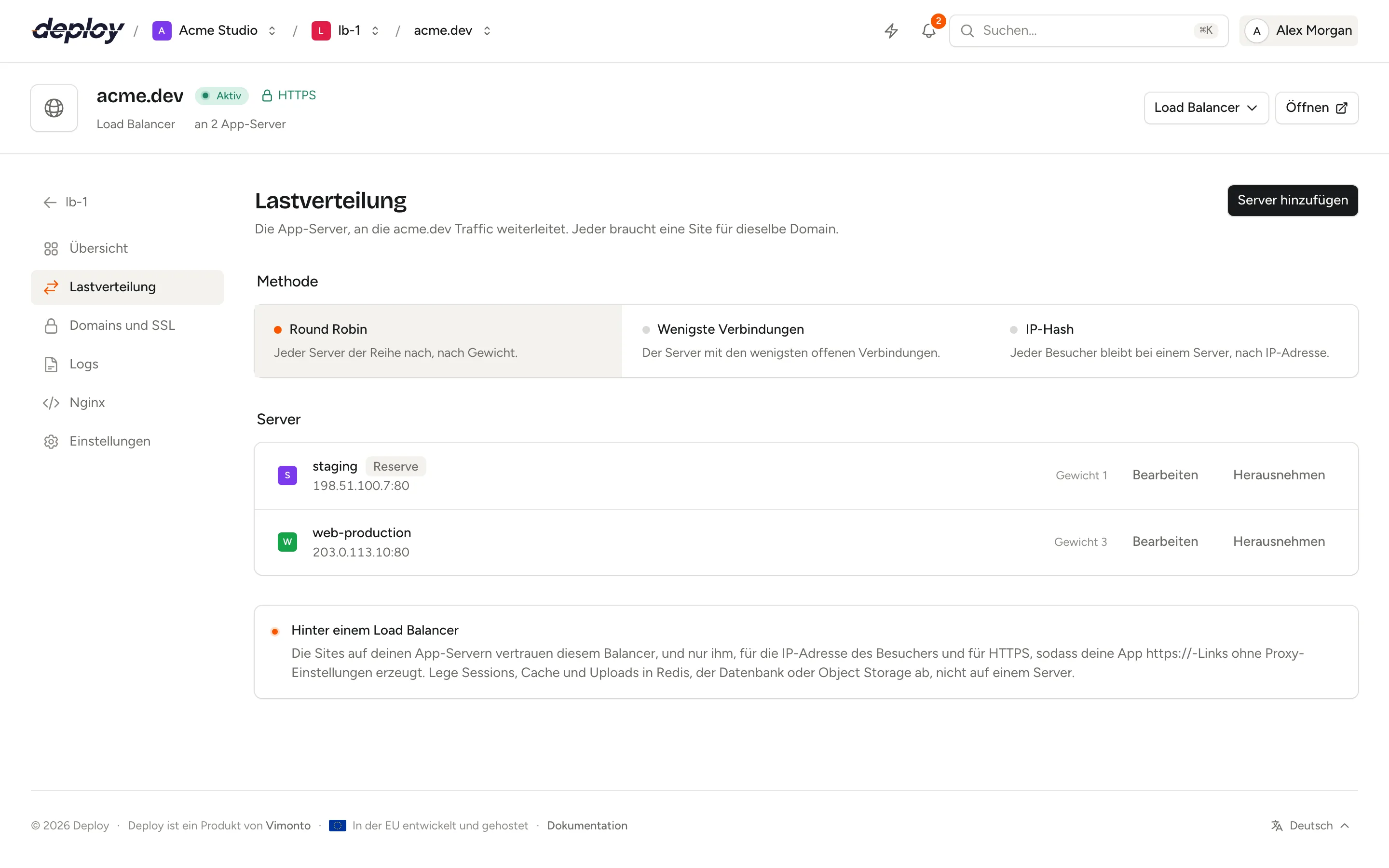Image resolution: width=1389 pixels, height=868 pixels.
Task: Click the Einstellungen gear icon
Action: click(x=51, y=441)
